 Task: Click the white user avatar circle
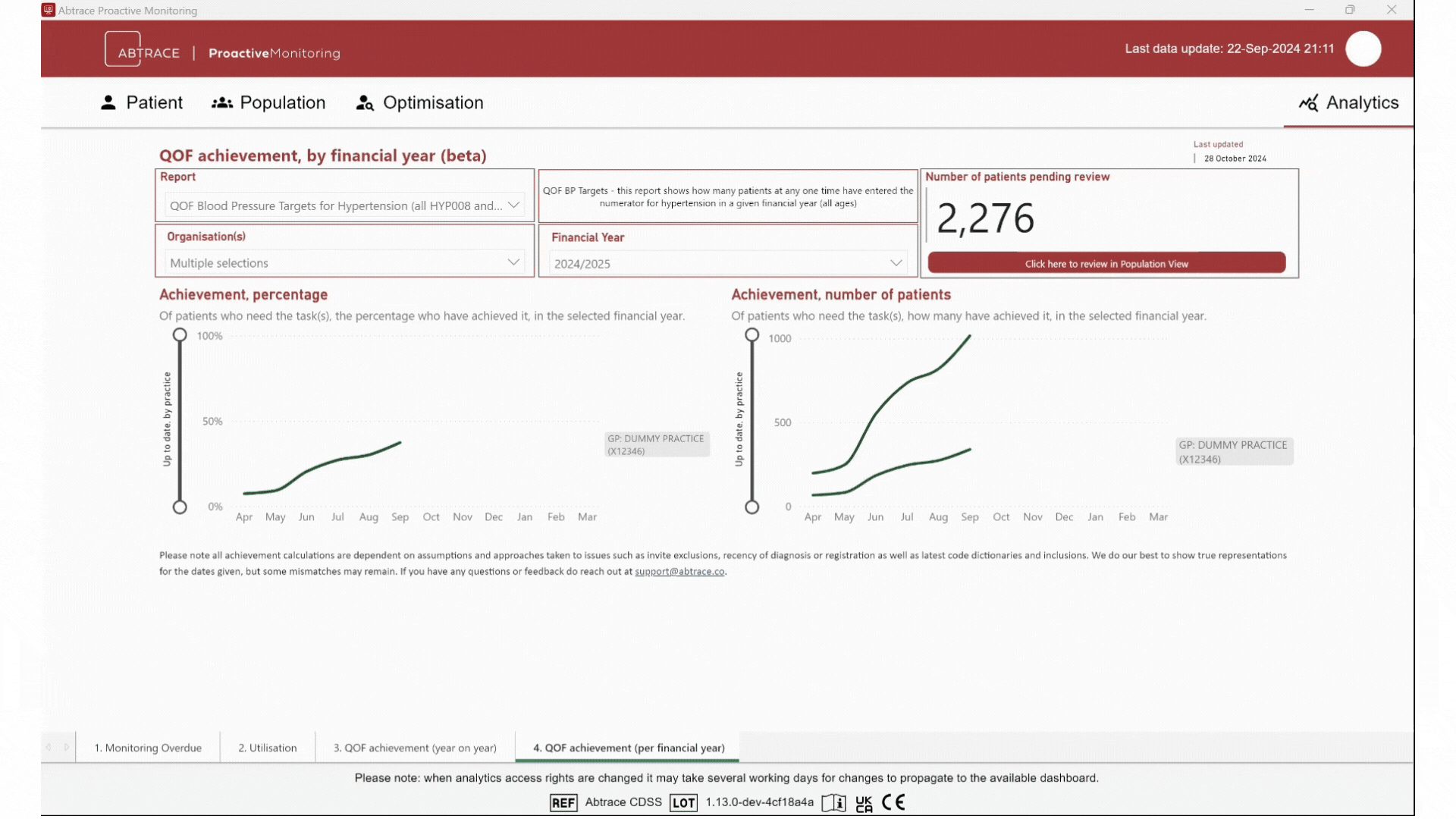point(1363,49)
